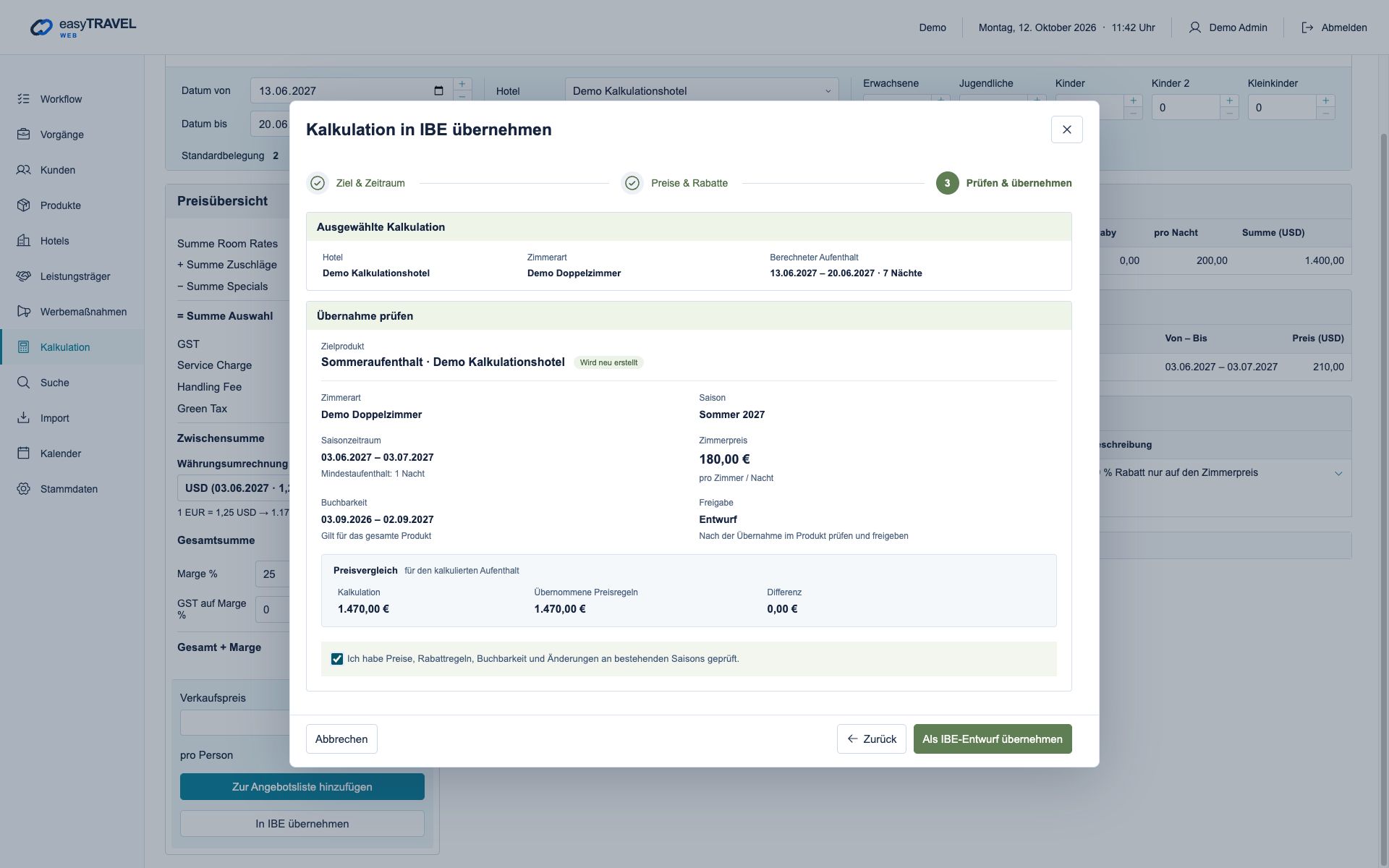Click In IBE übernehmen button

[302, 823]
